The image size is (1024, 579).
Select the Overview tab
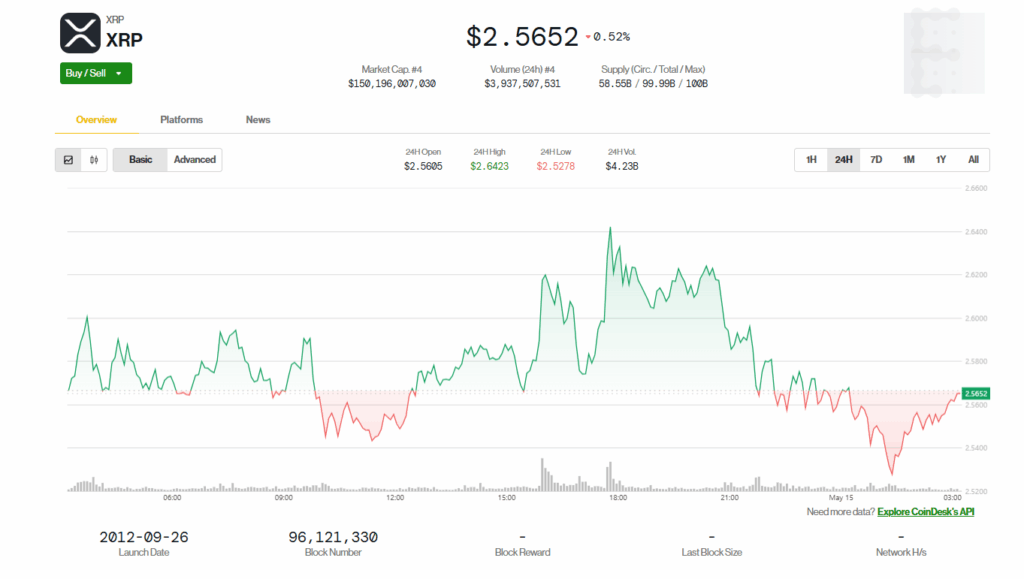96,119
